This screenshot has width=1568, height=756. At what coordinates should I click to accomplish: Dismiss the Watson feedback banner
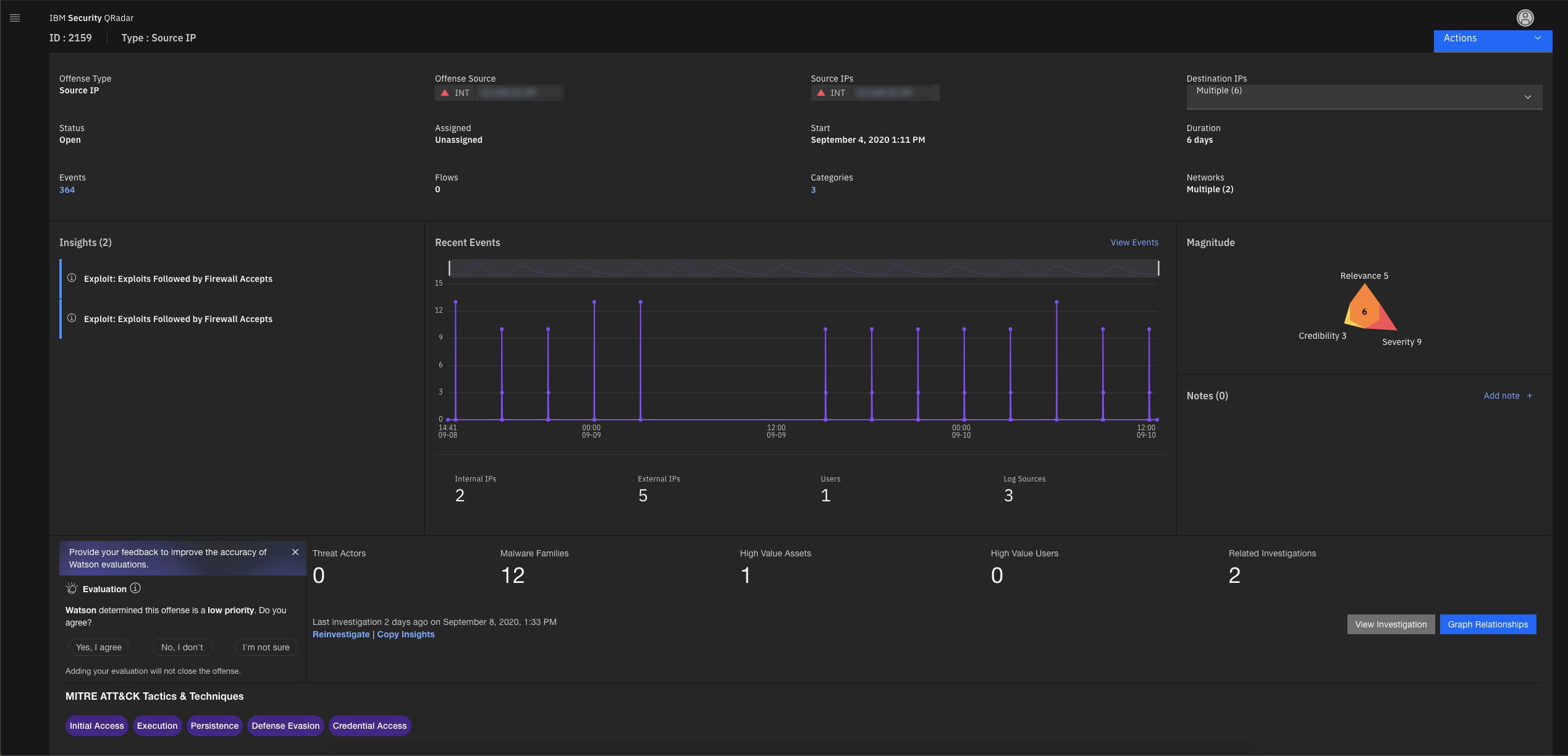point(295,552)
